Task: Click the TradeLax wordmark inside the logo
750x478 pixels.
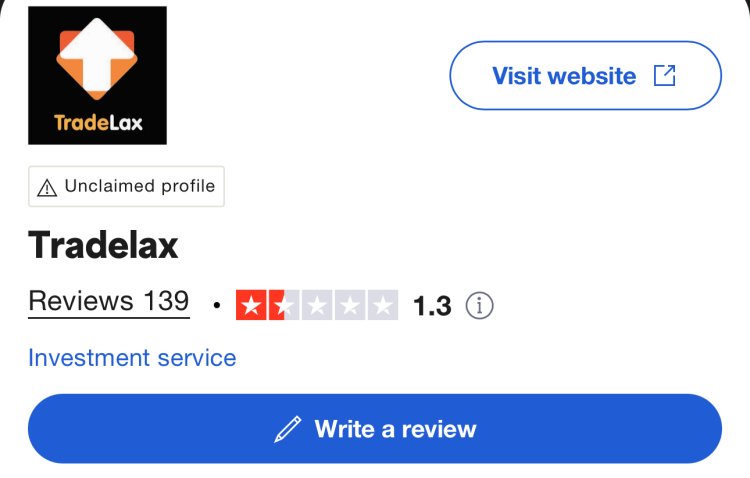Action: [x=98, y=123]
